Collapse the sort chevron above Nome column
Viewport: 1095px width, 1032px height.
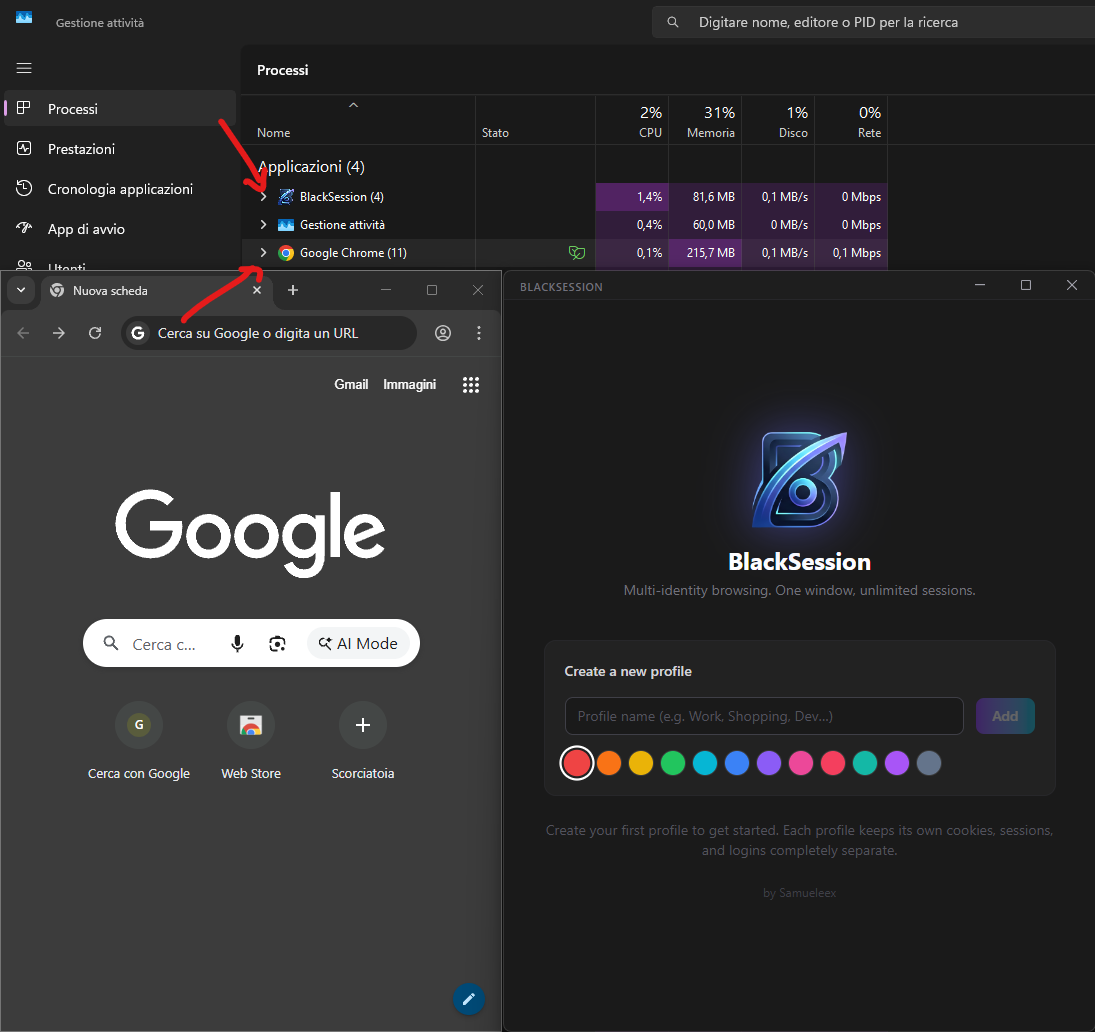click(x=353, y=105)
